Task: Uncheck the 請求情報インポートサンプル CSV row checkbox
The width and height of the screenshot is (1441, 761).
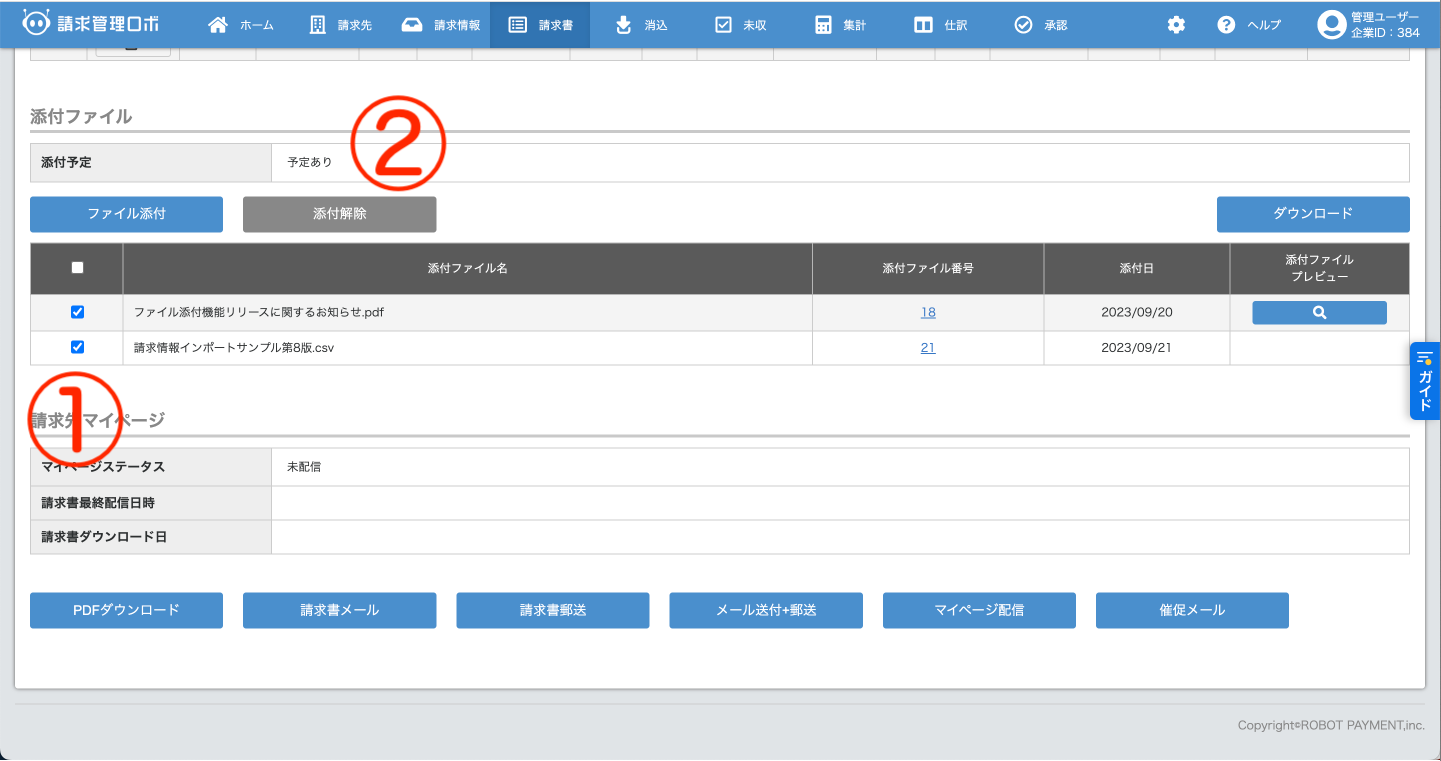Action: 78,347
